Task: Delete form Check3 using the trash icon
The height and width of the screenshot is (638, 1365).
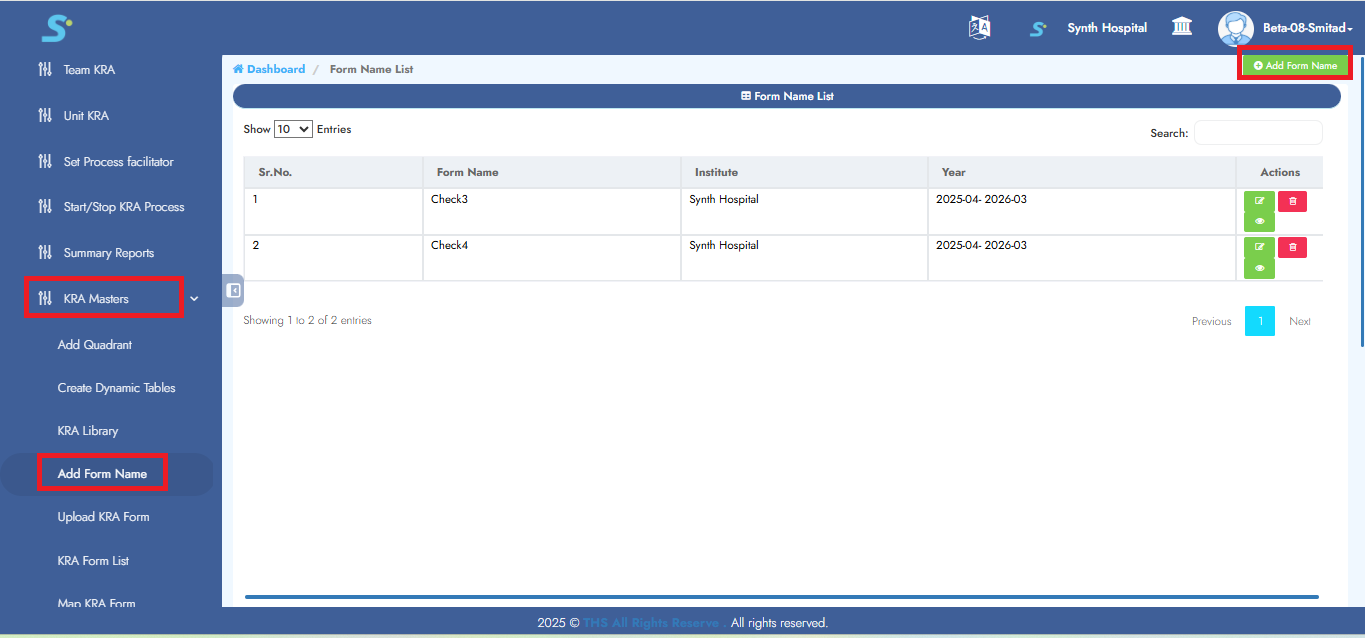Action: pyautogui.click(x=1292, y=200)
